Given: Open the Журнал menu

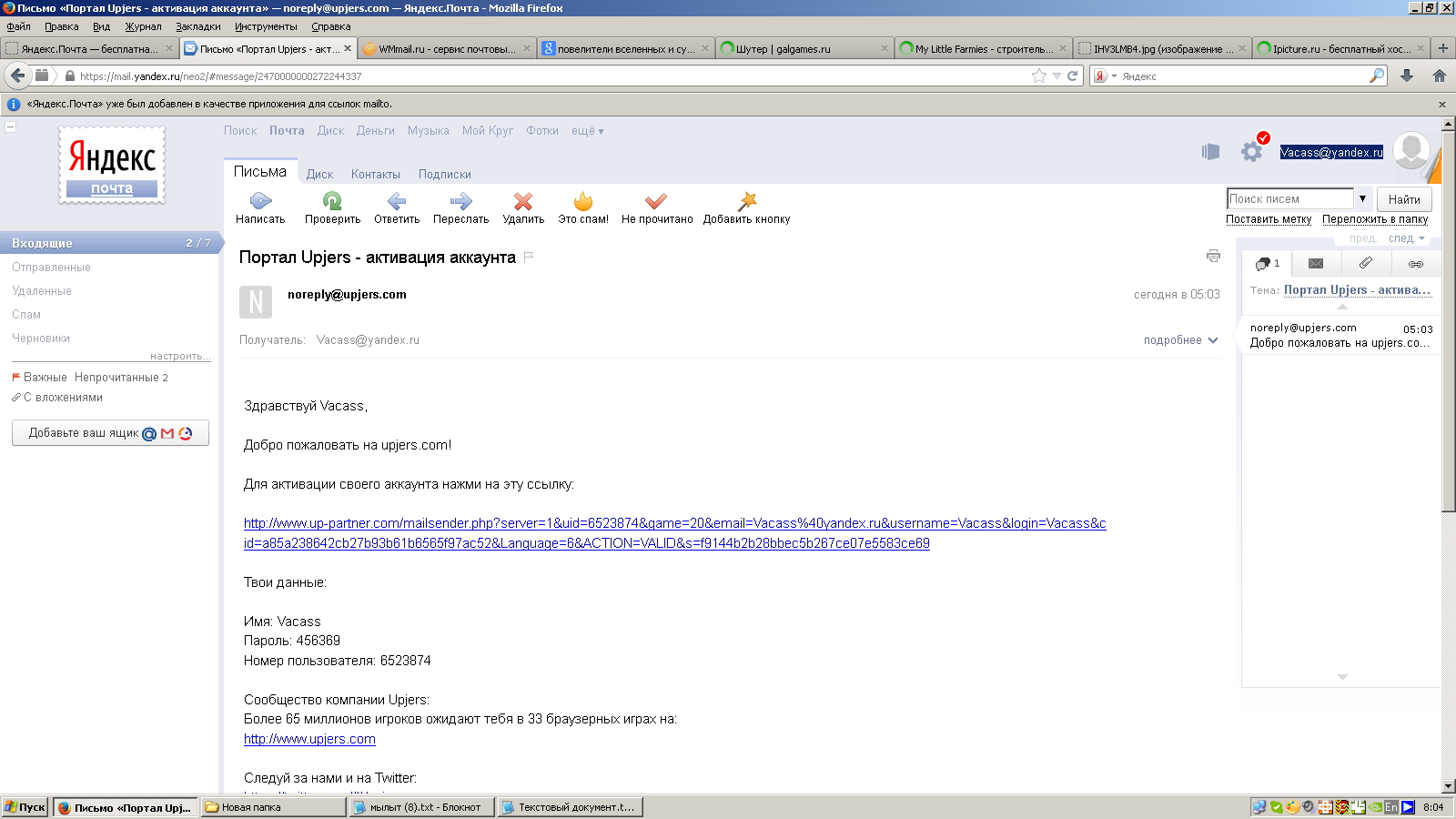Looking at the screenshot, I should pyautogui.click(x=143, y=26).
